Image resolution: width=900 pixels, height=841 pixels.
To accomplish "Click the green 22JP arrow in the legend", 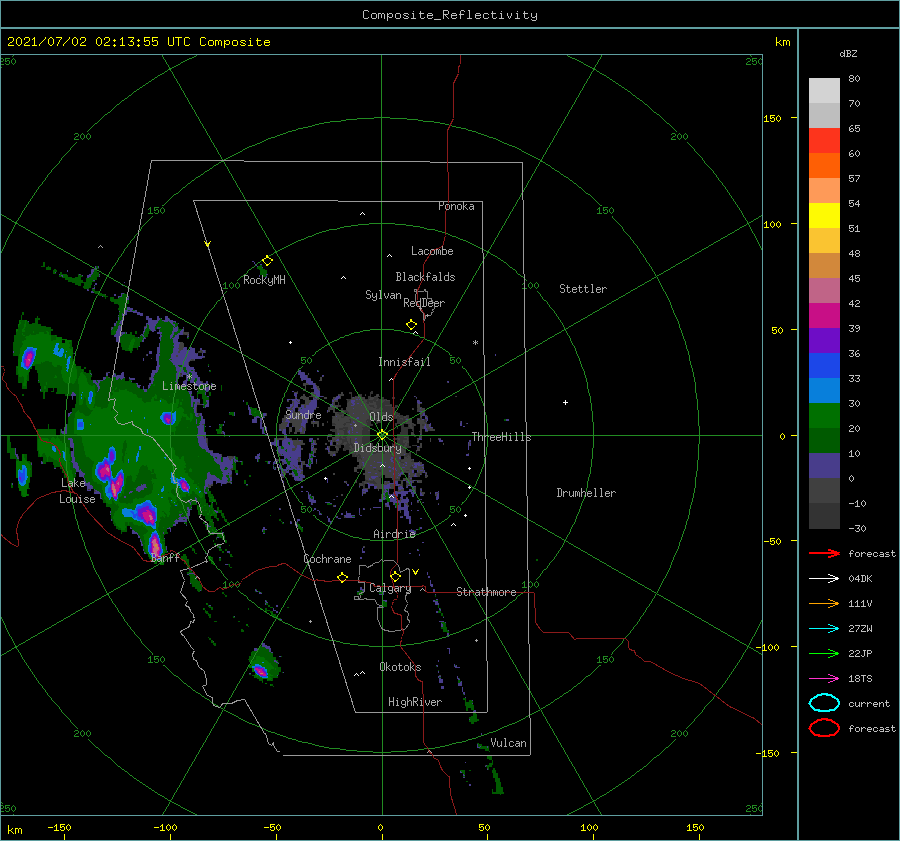I will point(824,653).
